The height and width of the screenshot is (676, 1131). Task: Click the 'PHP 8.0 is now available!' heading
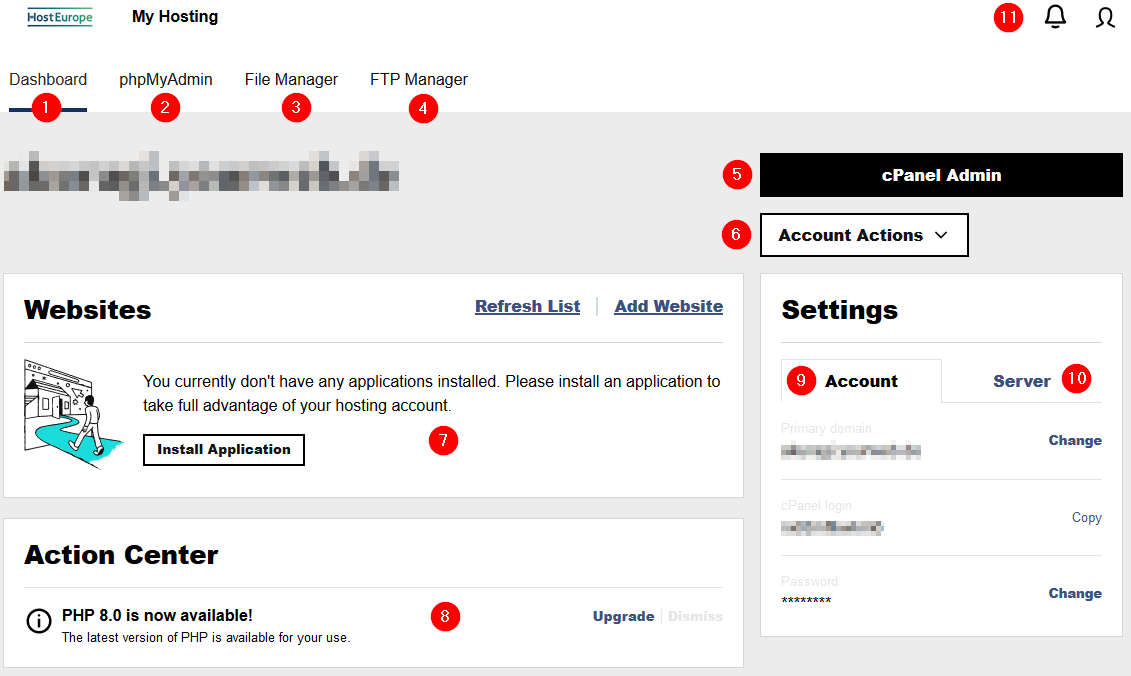click(157, 615)
